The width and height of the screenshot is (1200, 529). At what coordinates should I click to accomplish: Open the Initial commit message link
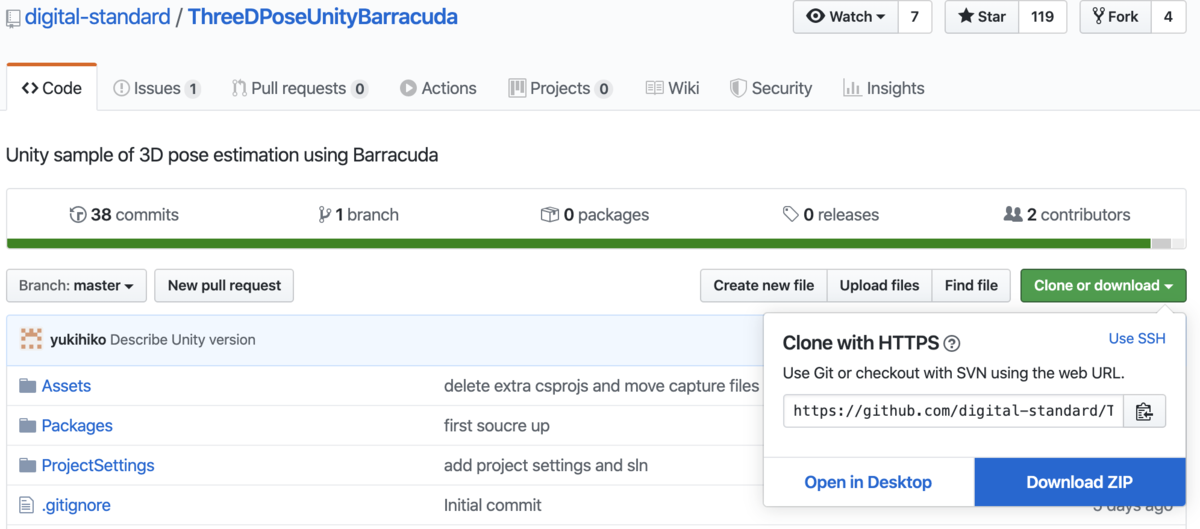[493, 505]
